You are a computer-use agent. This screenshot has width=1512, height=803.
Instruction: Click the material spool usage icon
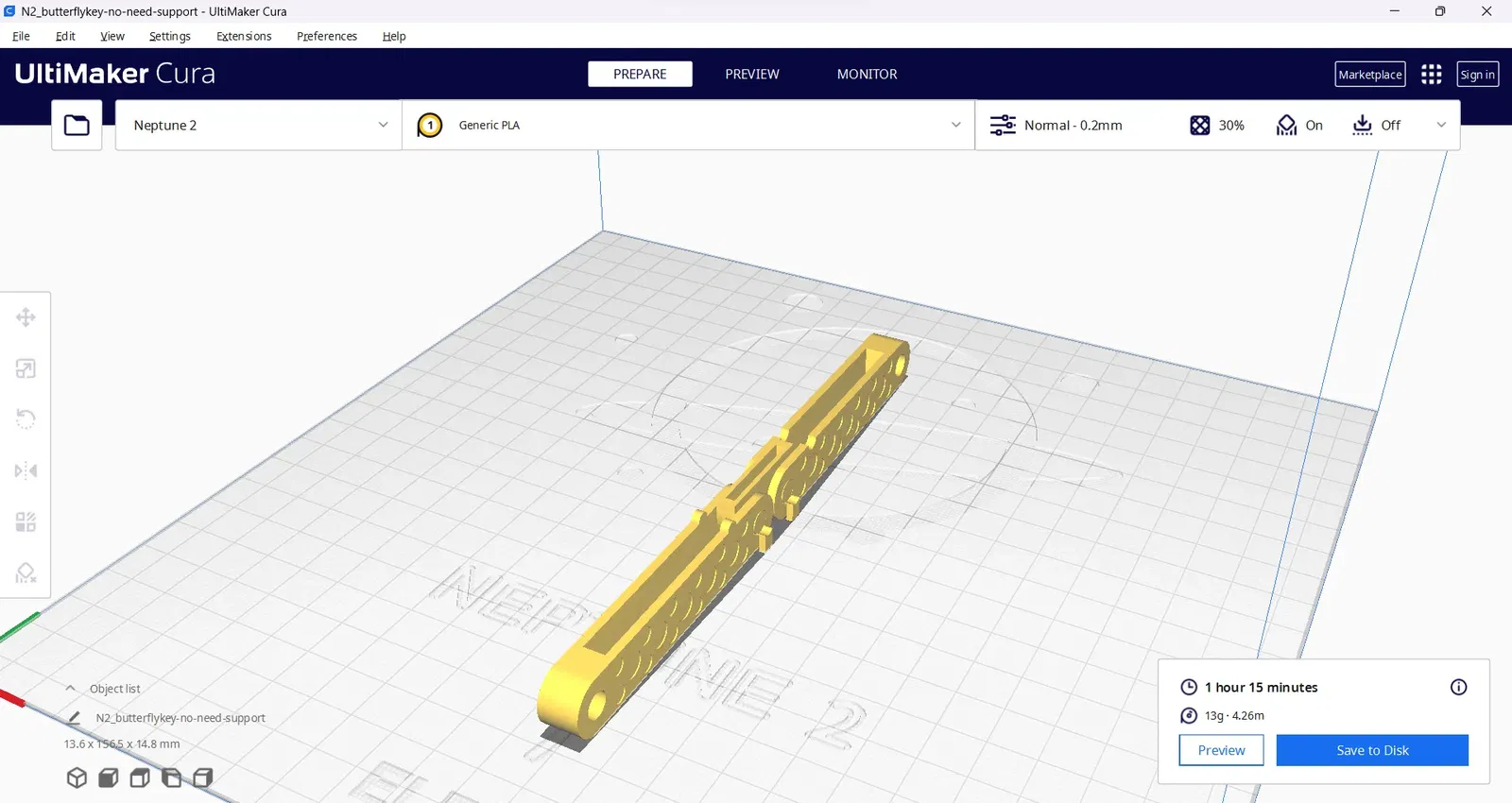click(1189, 715)
